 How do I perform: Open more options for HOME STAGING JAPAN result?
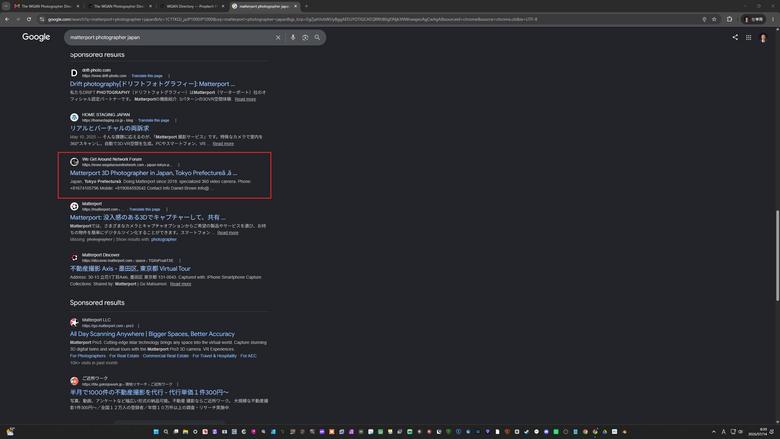(176, 120)
